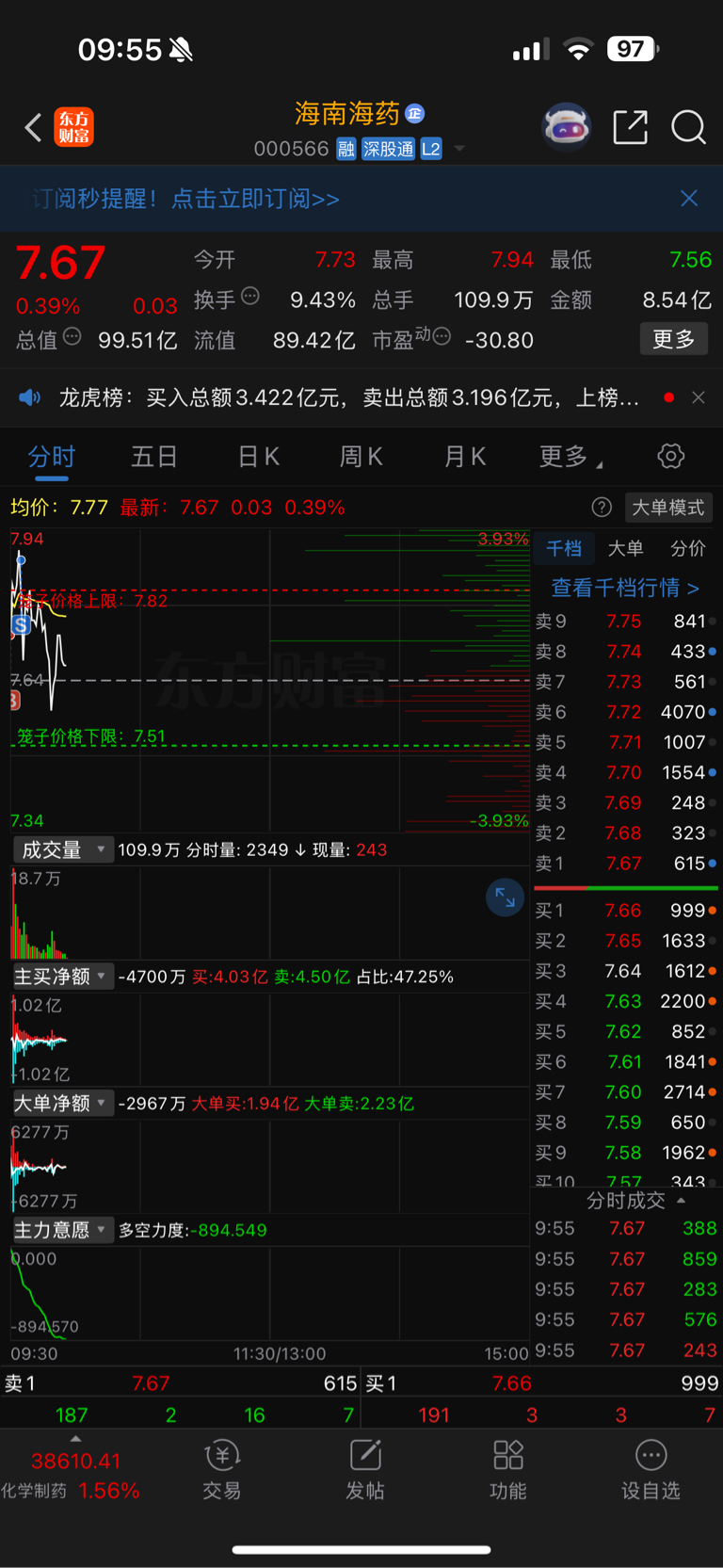The image size is (723, 1568).
Task: Tap the info icon beside 换手
Action: [x=250, y=296]
